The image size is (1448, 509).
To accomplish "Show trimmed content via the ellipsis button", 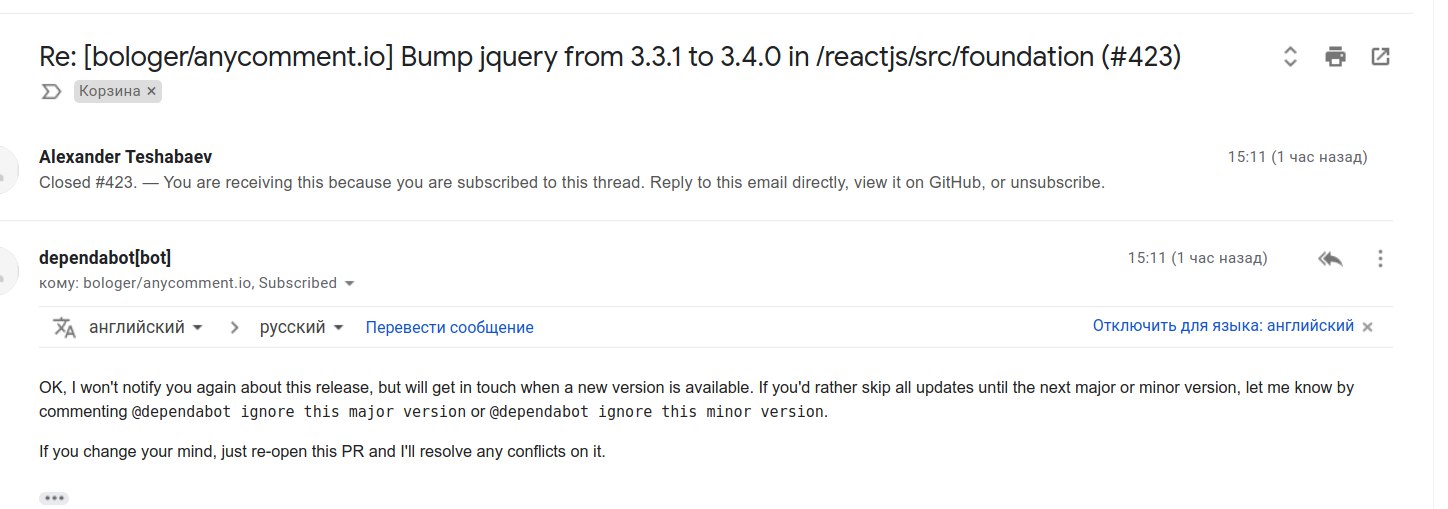I will pos(54,498).
